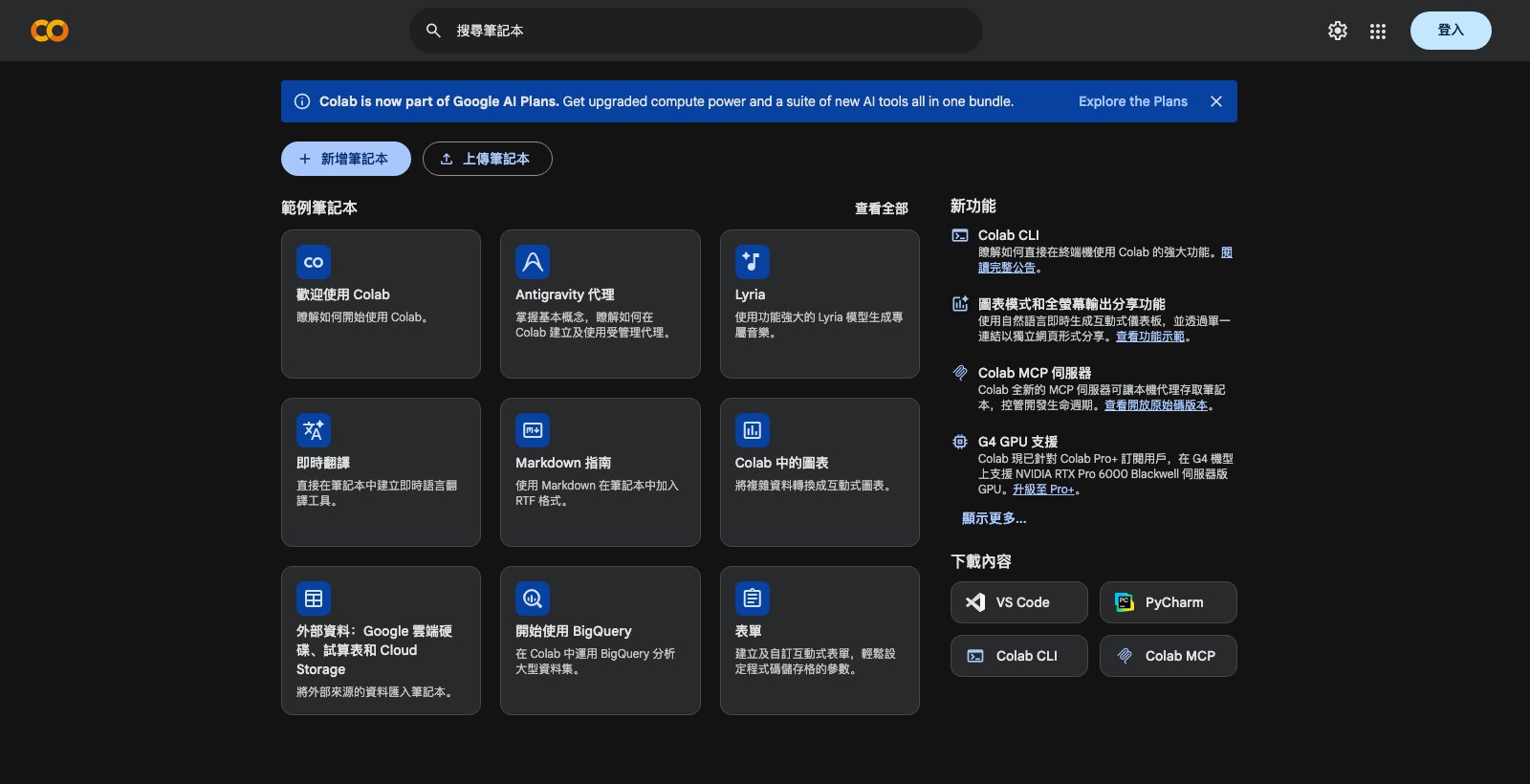Open the Lyria card title

coord(751,294)
